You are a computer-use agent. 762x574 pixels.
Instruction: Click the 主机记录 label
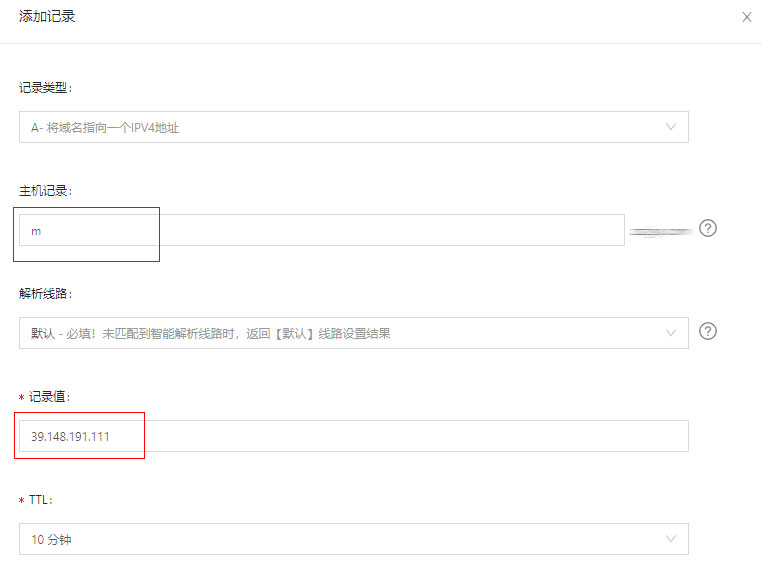click(x=46, y=190)
